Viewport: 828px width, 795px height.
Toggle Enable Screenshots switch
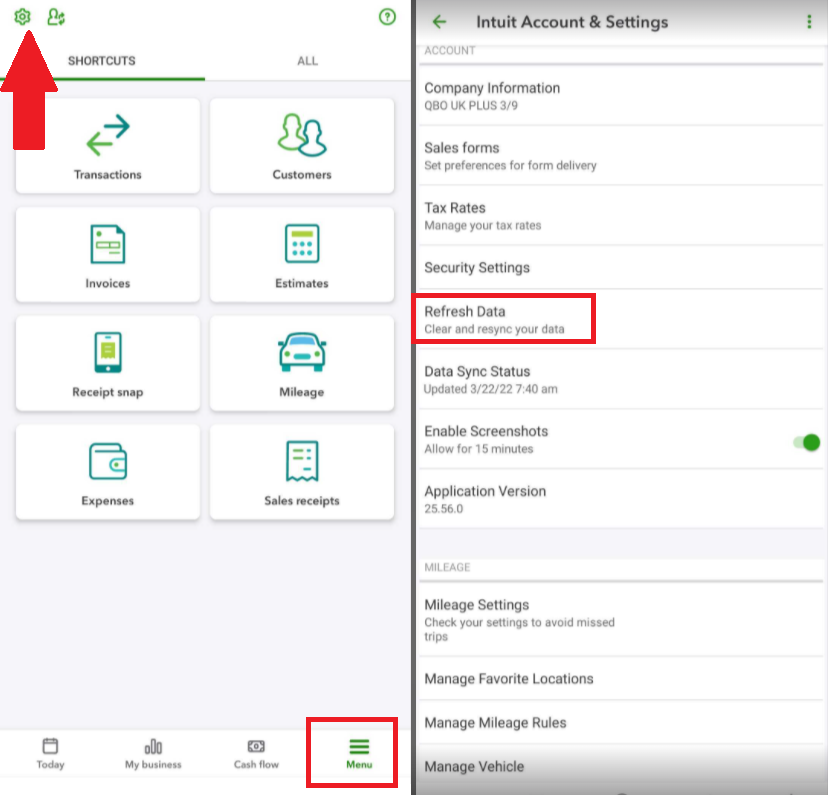coord(806,442)
